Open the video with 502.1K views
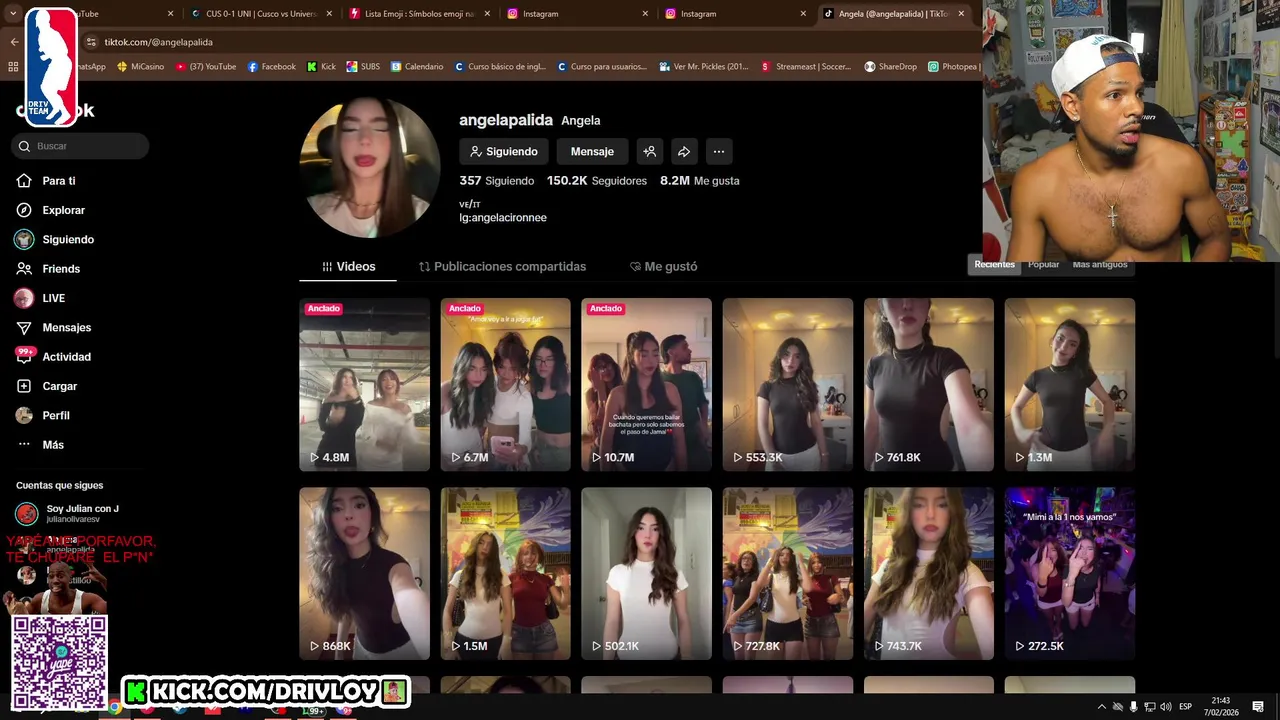Image resolution: width=1280 pixels, height=720 pixels. tap(647, 573)
